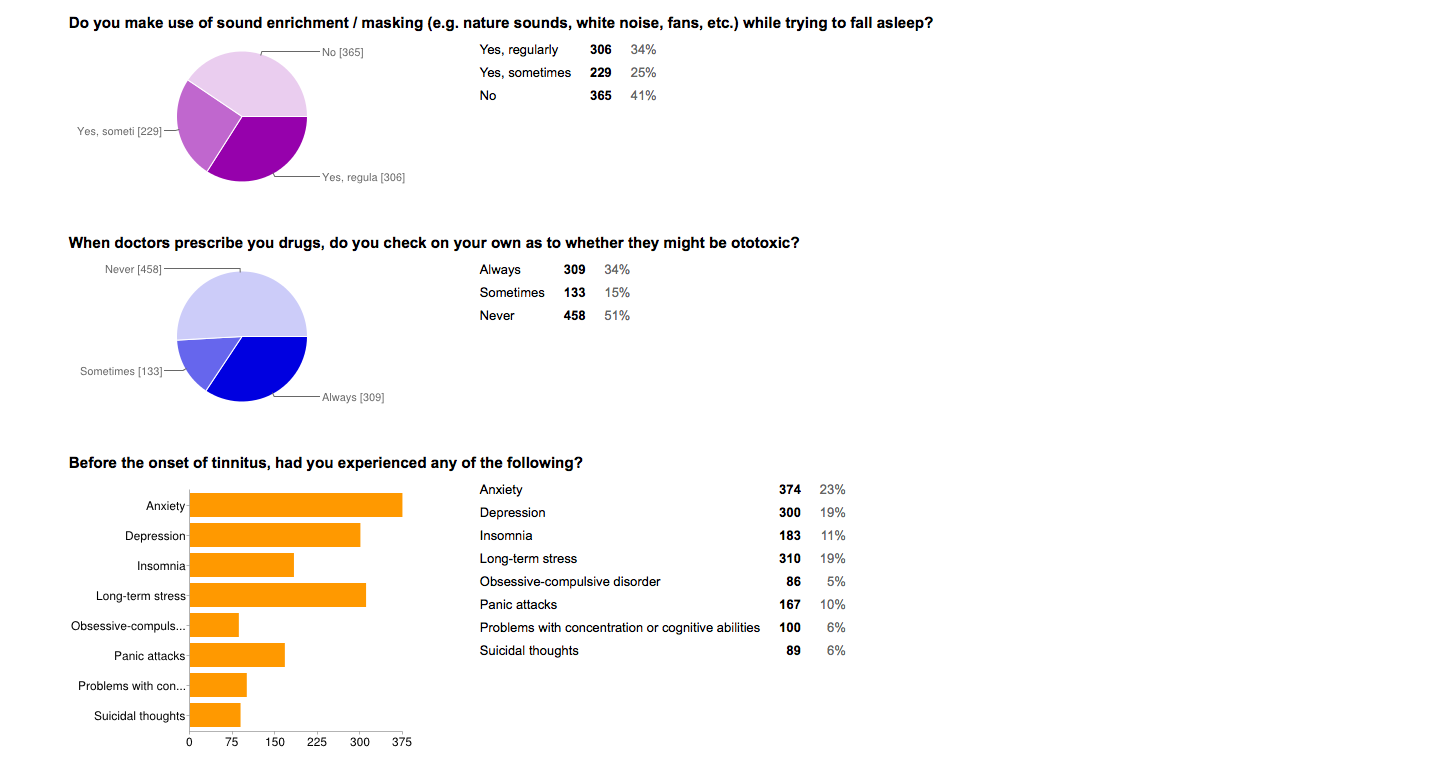Click the orange Anxiety bar
Screen dimensions: 1438x772
coord(296,505)
